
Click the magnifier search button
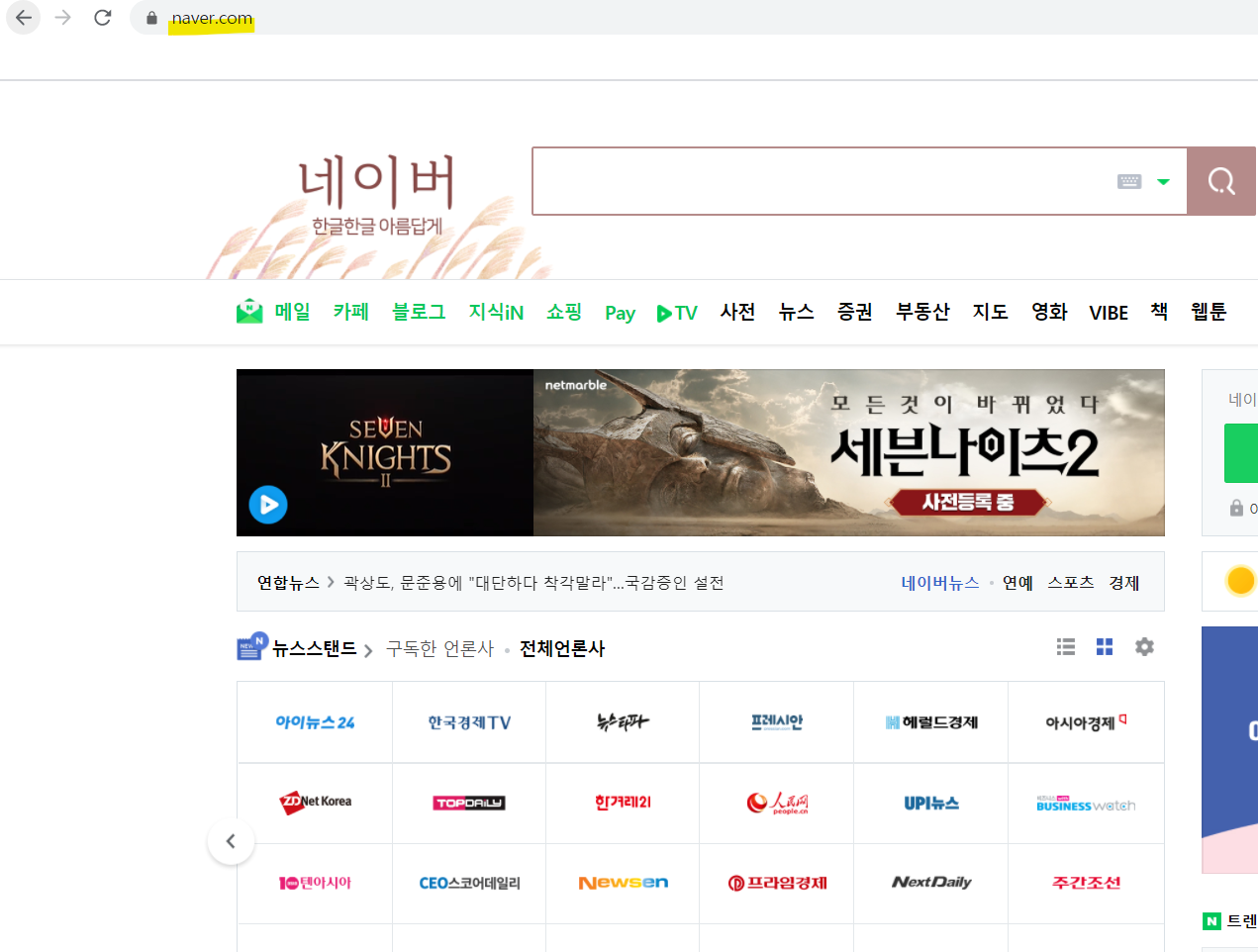coord(1221,181)
